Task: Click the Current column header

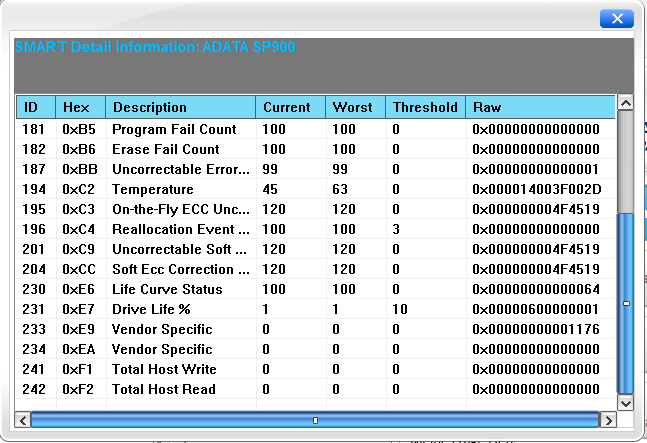Action: coord(290,107)
